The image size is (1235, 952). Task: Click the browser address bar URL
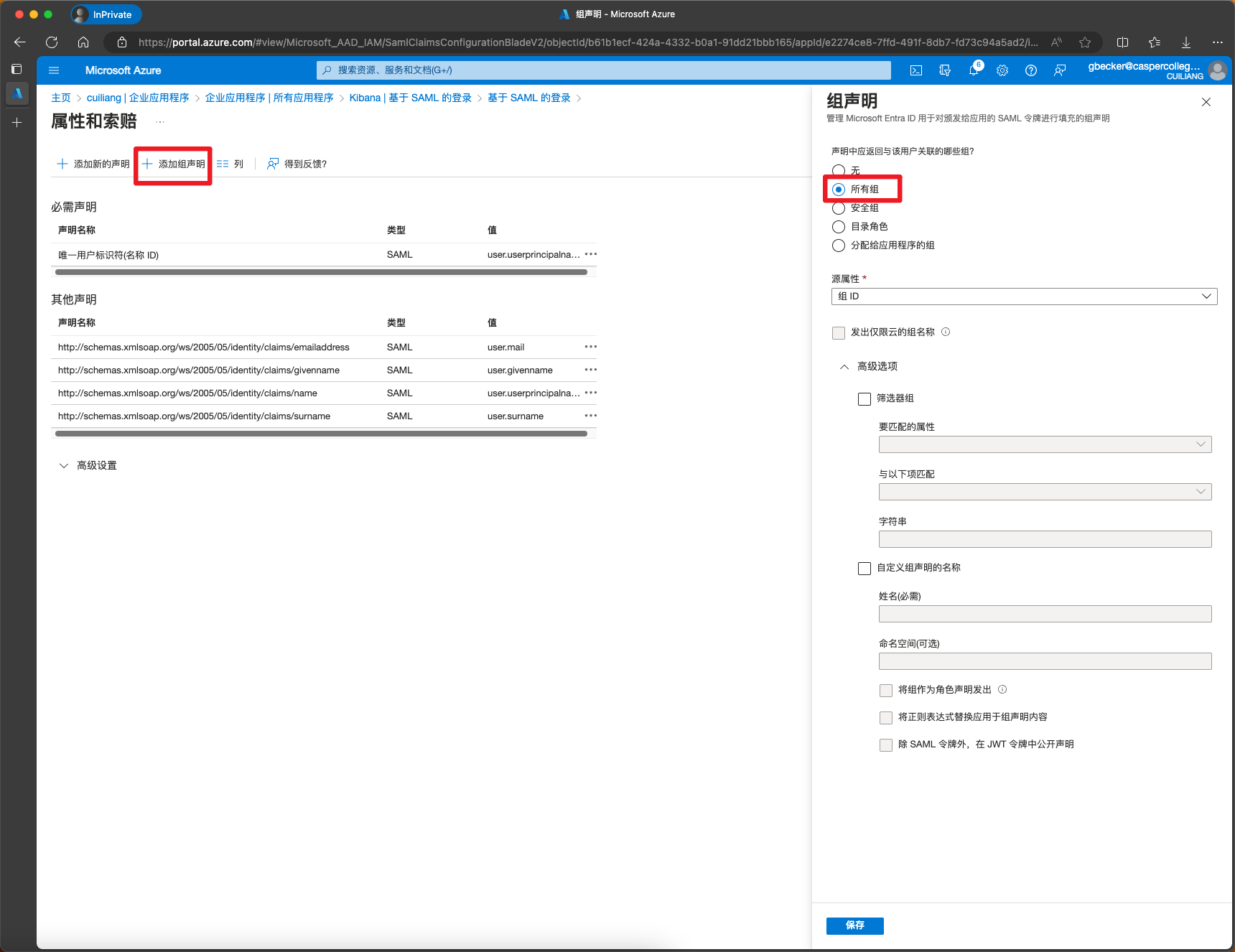587,42
